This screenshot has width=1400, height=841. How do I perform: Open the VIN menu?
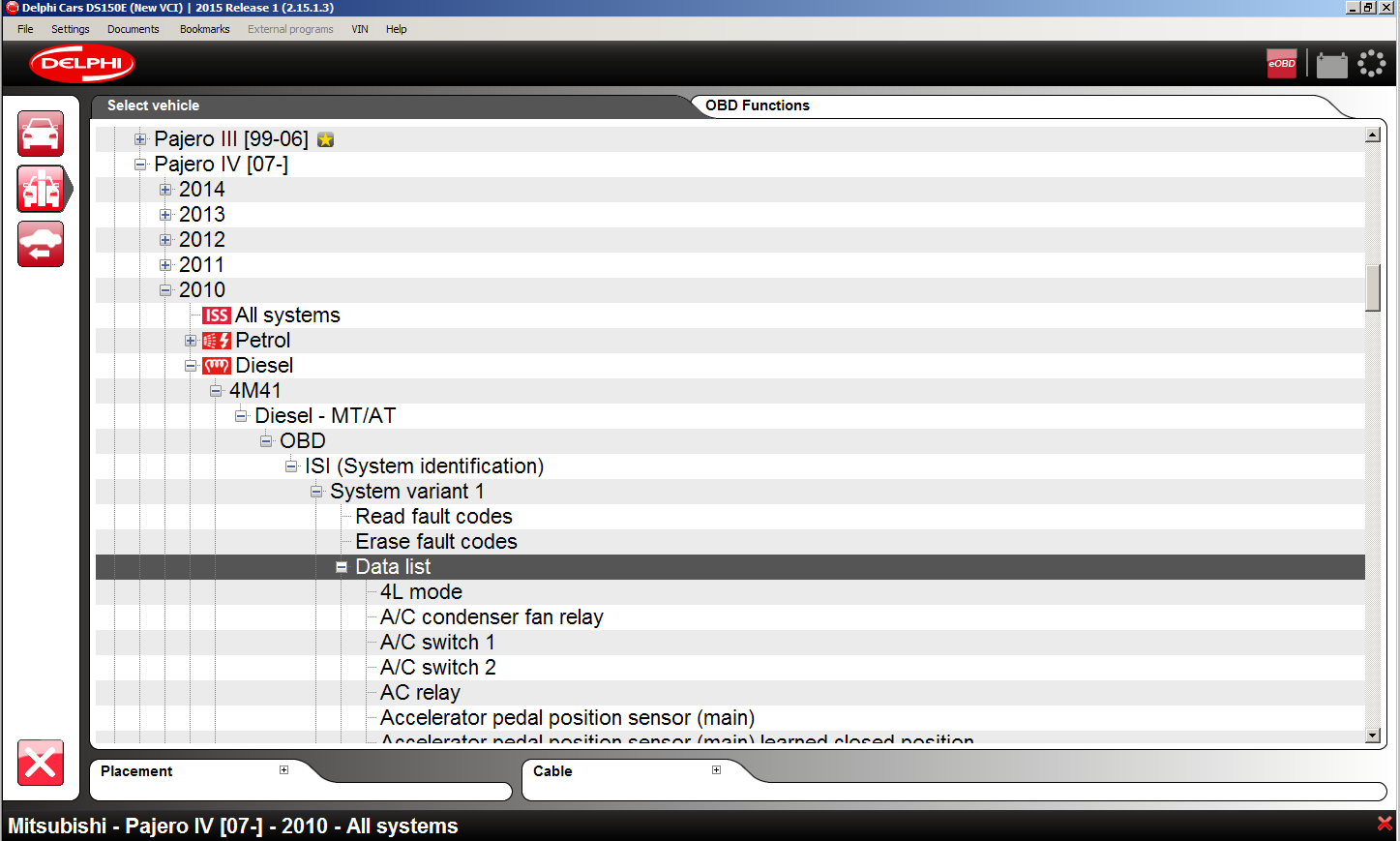[360, 29]
